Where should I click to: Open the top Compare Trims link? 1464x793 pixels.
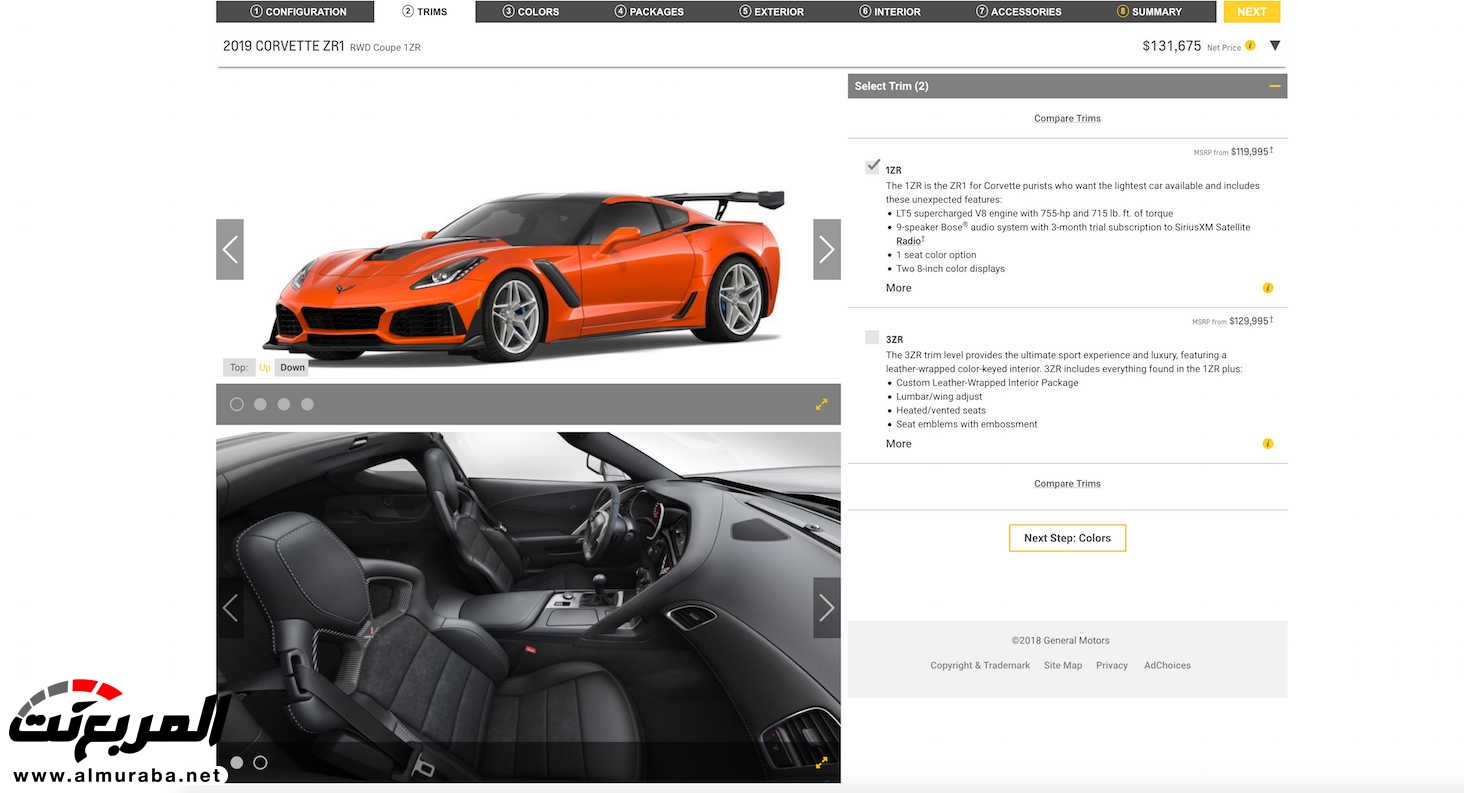click(x=1067, y=118)
